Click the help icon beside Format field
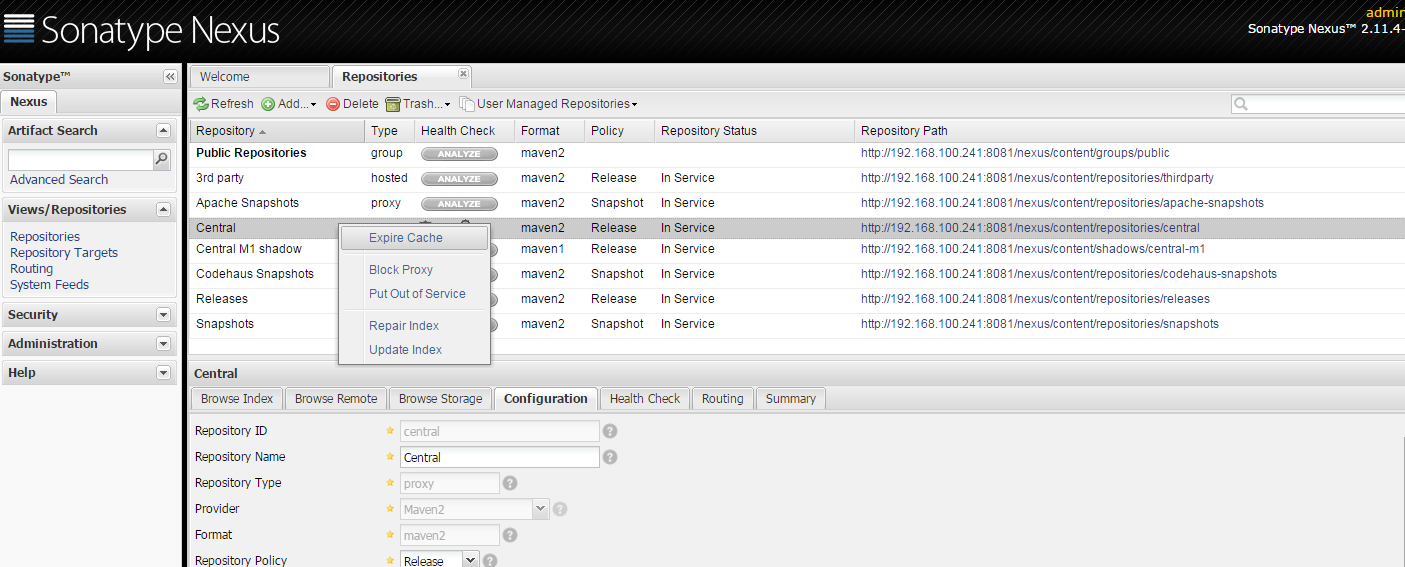The height and width of the screenshot is (567, 1405). (x=510, y=535)
